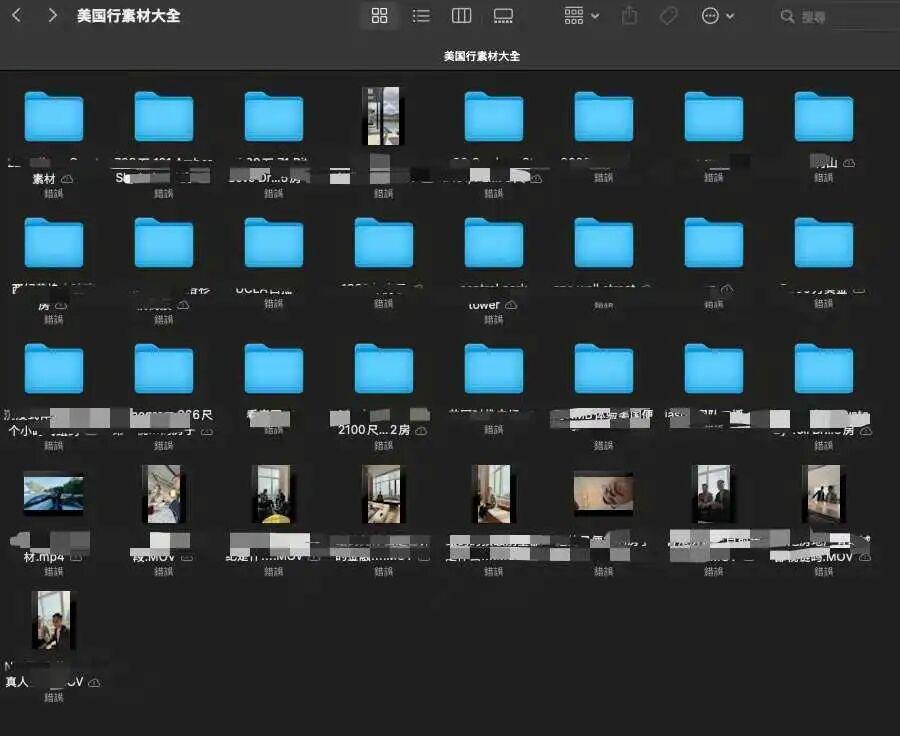The width and height of the screenshot is (900, 736).
Task: Click cloud download icon beside tower folder
Action: coord(511,305)
